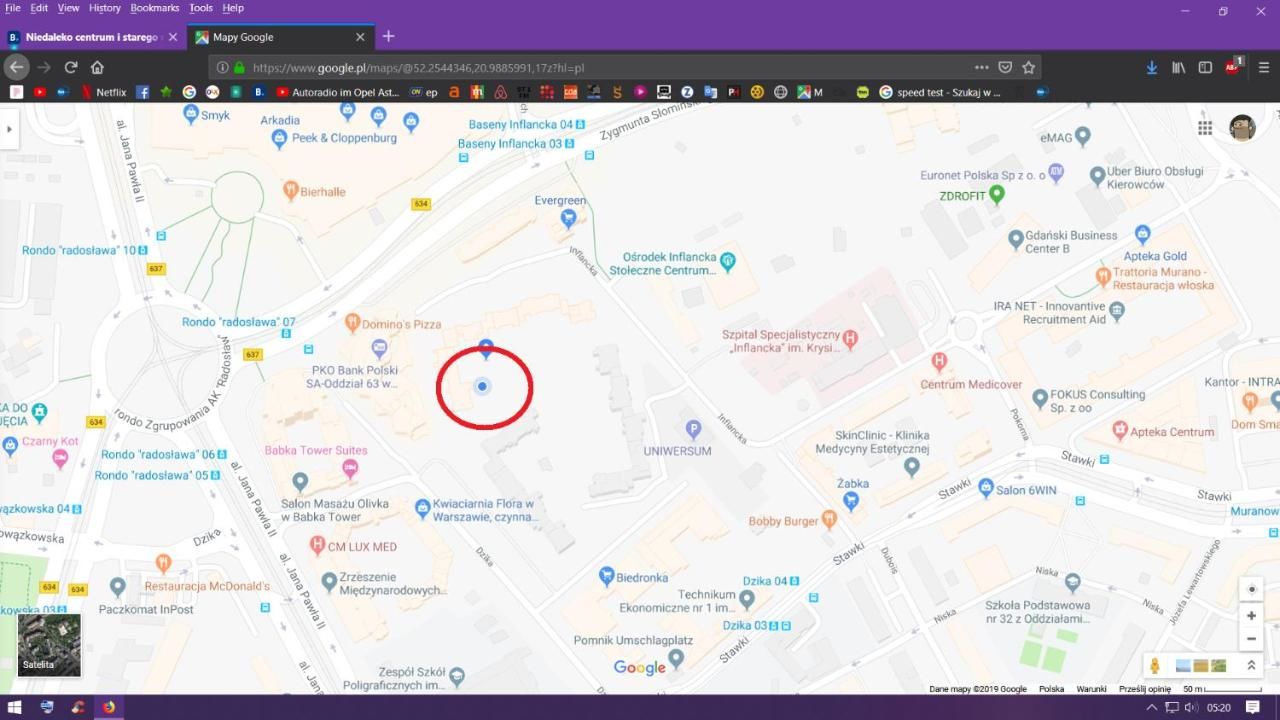Select the Babka Tower Suites hotel marker
The height and width of the screenshot is (720, 1280).
click(350, 468)
